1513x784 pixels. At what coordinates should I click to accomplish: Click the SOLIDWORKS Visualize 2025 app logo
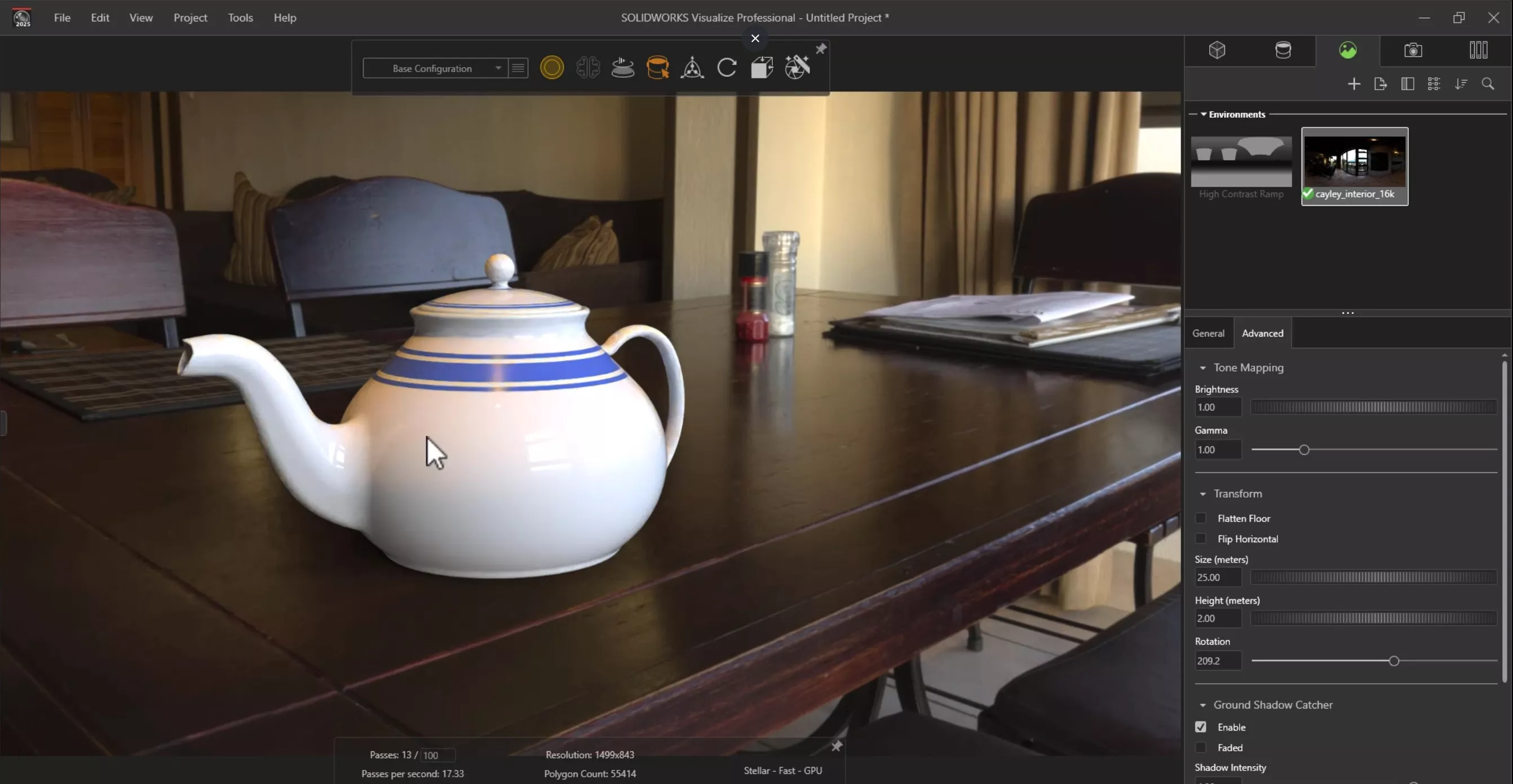point(22,17)
